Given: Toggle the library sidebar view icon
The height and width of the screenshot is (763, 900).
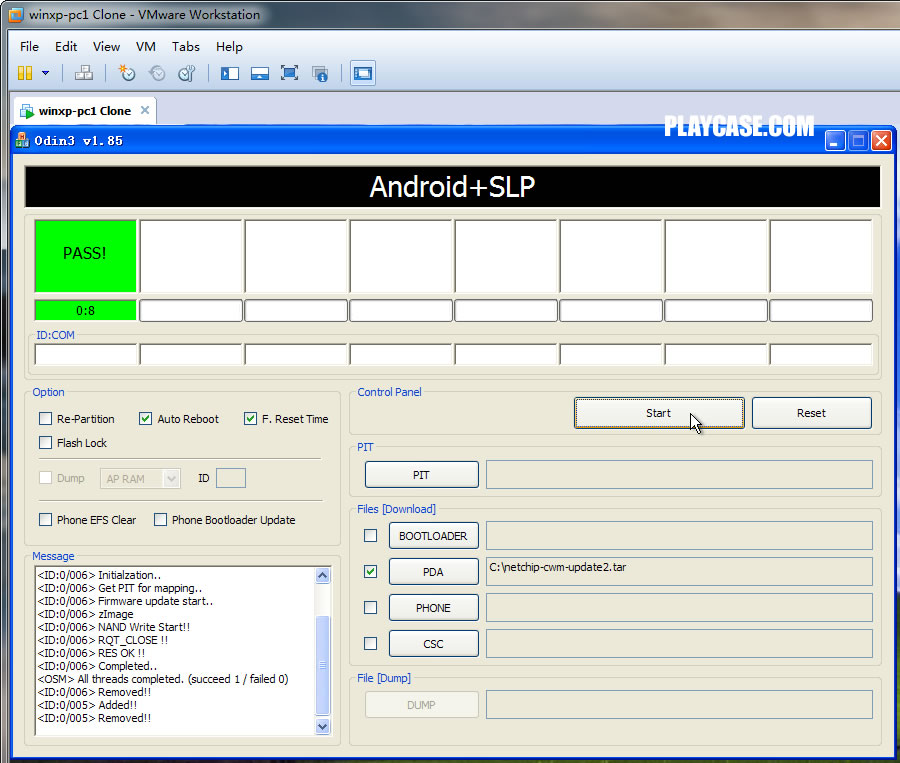Looking at the screenshot, I should pos(230,73).
